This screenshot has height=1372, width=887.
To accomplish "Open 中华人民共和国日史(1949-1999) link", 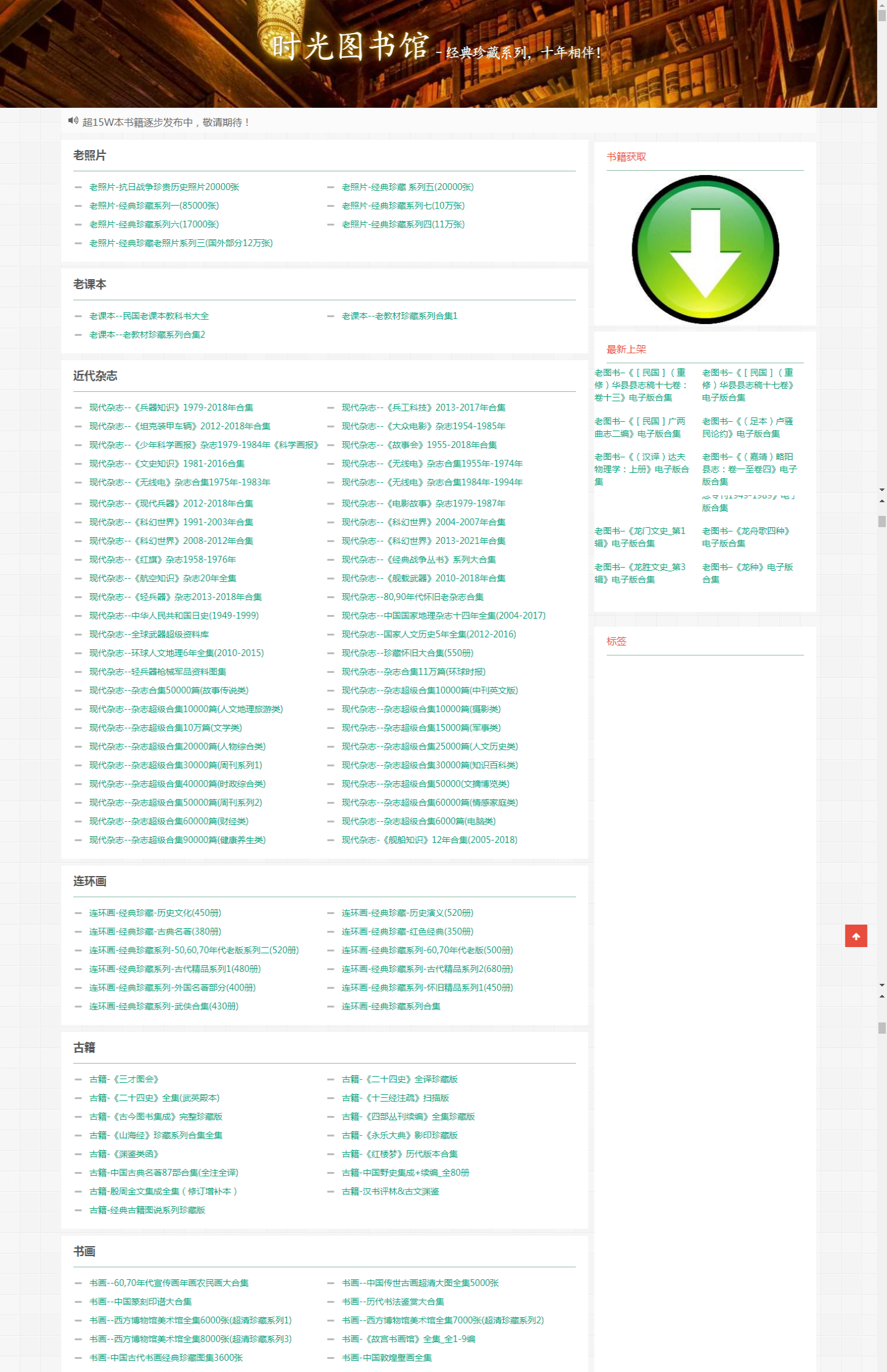I will [x=174, y=616].
